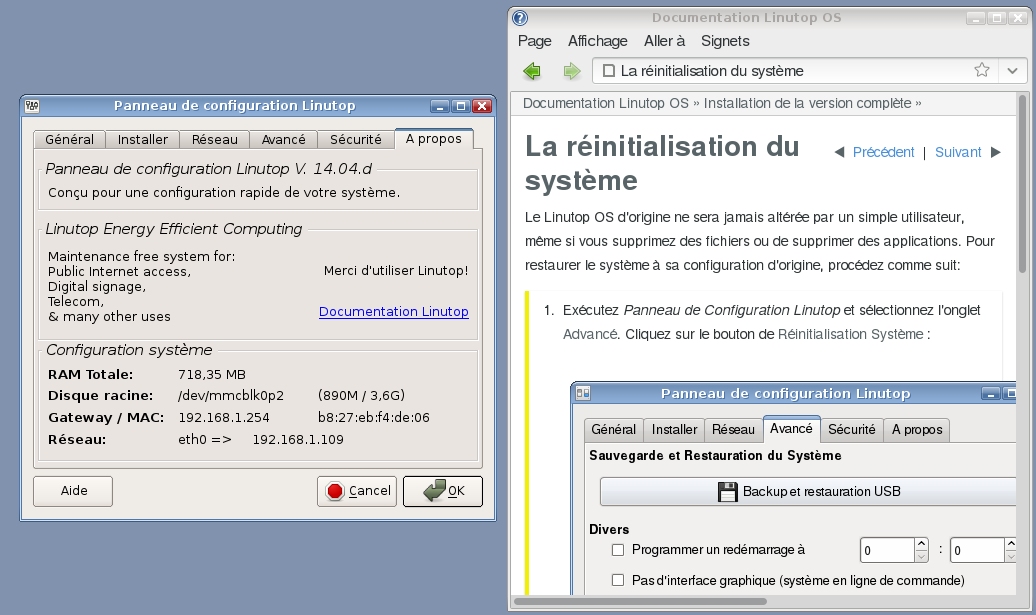1036x615 pixels.
Task: Open the Aller à menu
Action: [x=665, y=41]
